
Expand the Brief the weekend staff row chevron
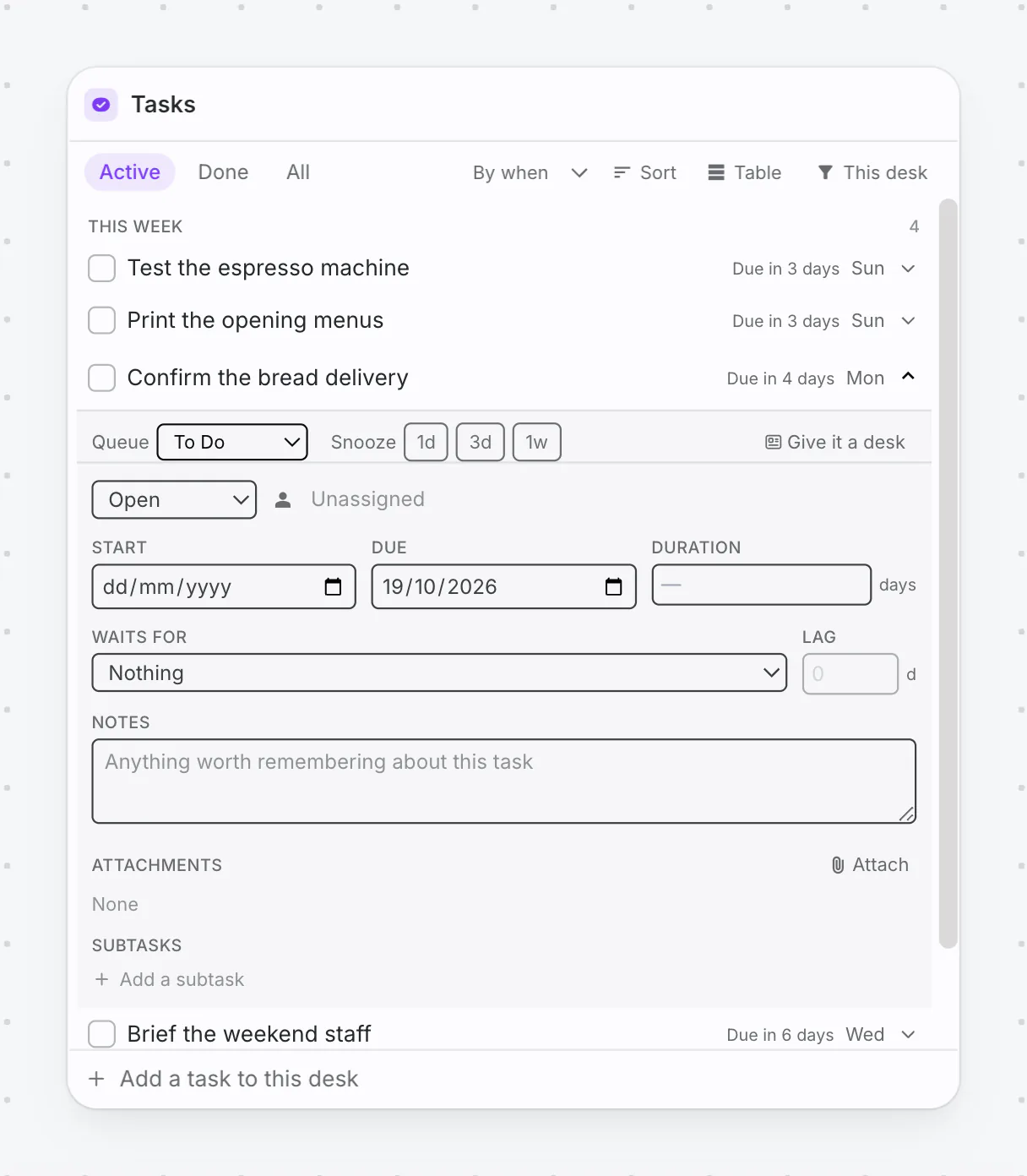pyautogui.click(x=908, y=1035)
